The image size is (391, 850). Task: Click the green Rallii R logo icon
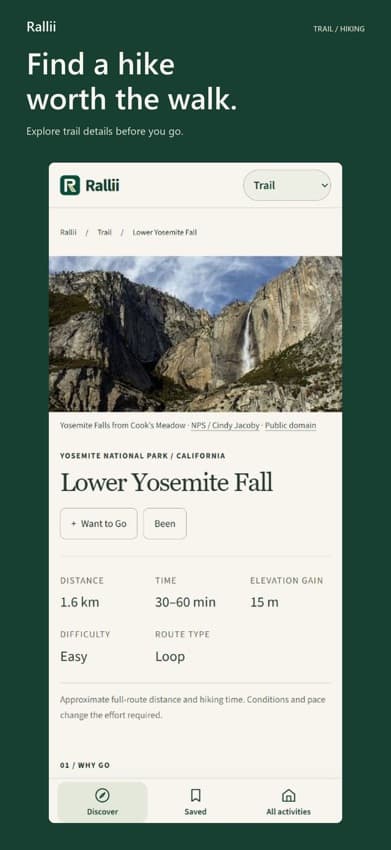coord(70,185)
